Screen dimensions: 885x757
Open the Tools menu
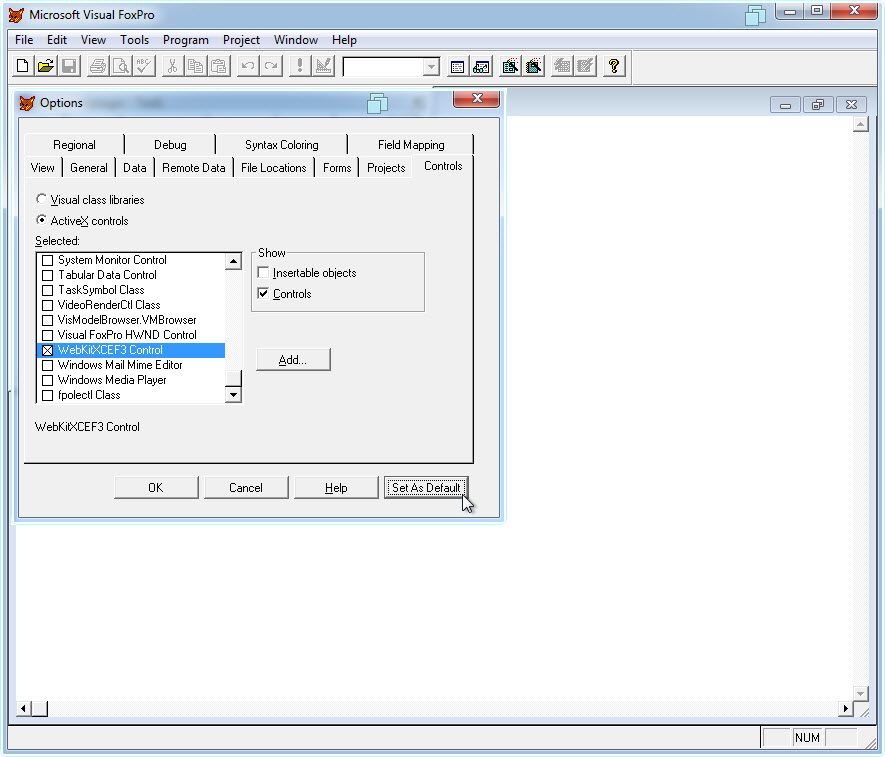(x=134, y=40)
